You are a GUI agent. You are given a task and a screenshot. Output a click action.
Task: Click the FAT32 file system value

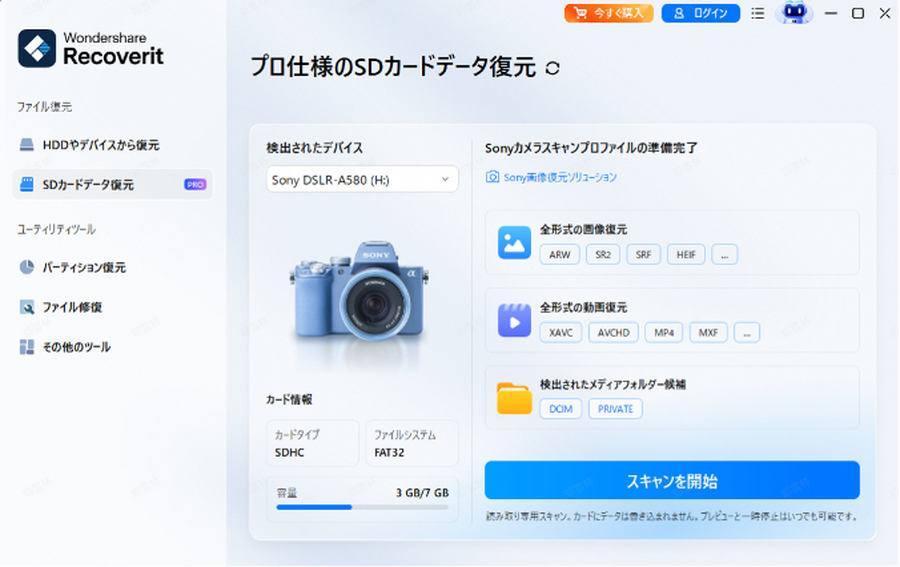point(389,453)
